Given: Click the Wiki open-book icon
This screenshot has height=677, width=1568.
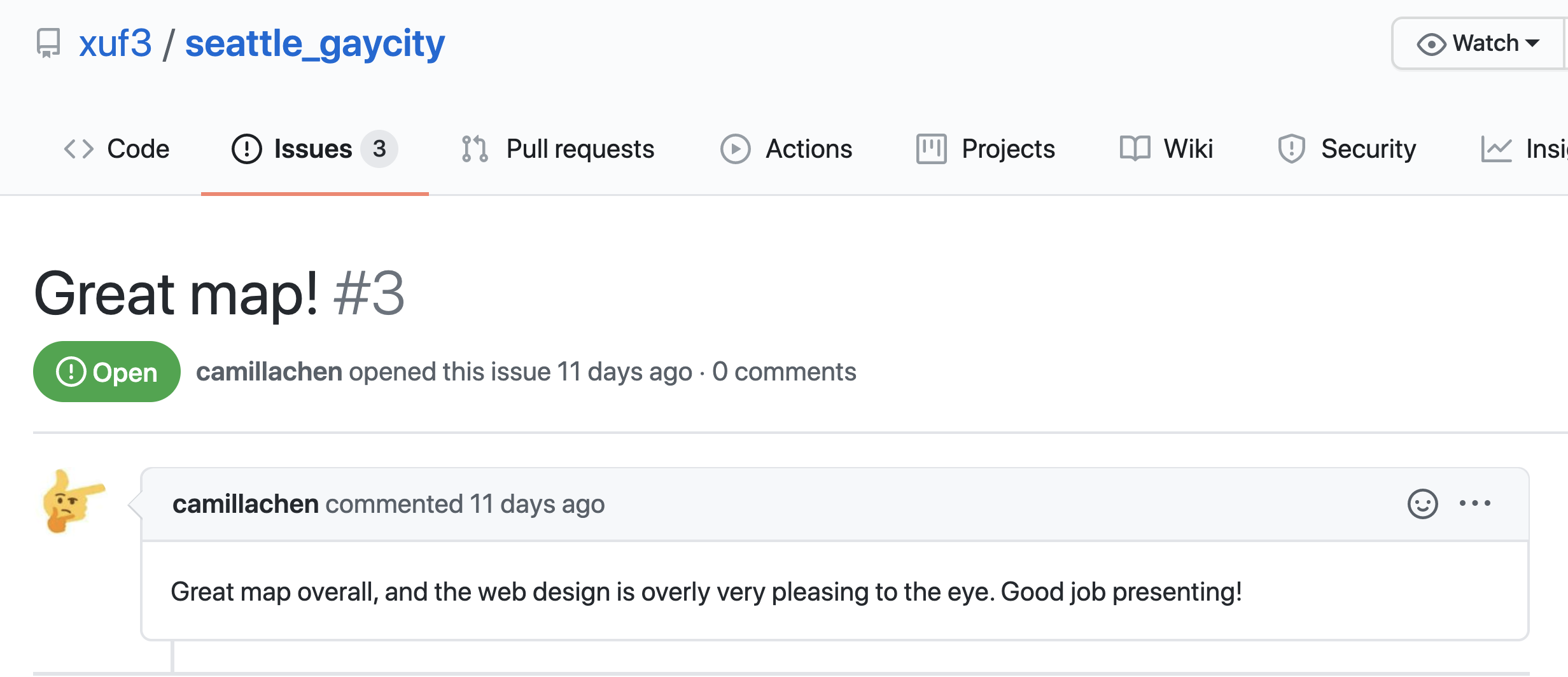Looking at the screenshot, I should click(x=1135, y=149).
